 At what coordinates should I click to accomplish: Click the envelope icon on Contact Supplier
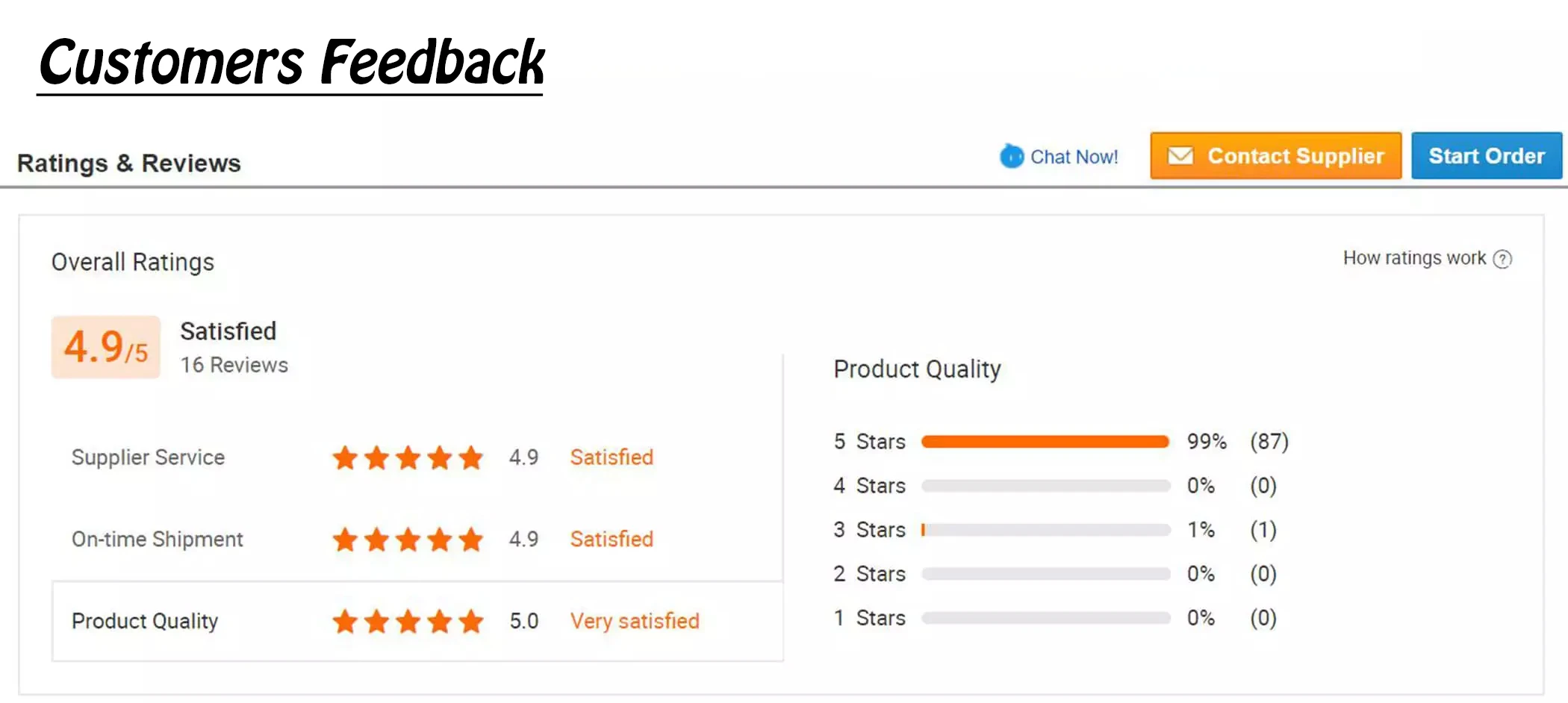tap(1180, 156)
